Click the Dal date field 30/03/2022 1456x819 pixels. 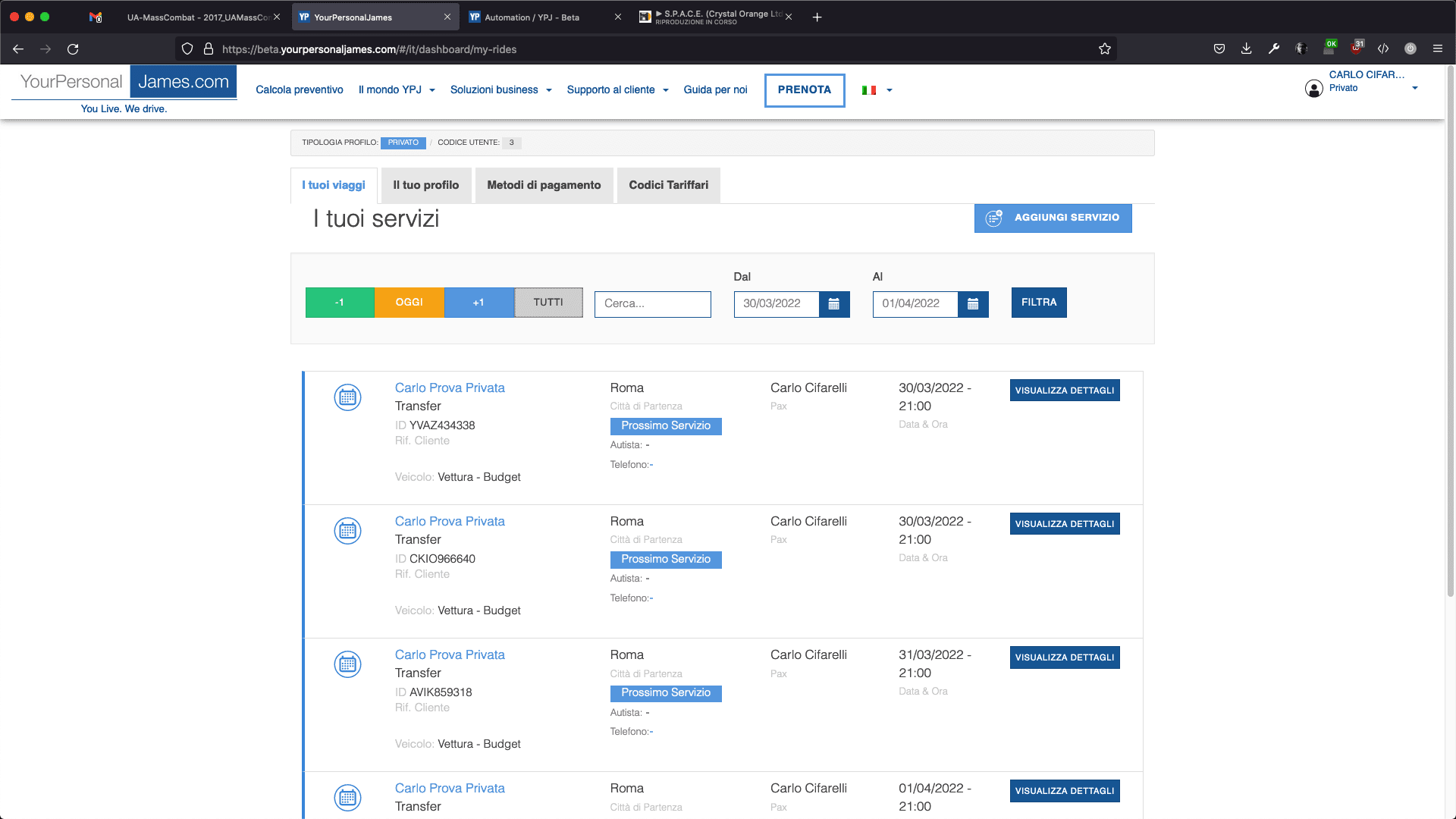[x=777, y=304]
